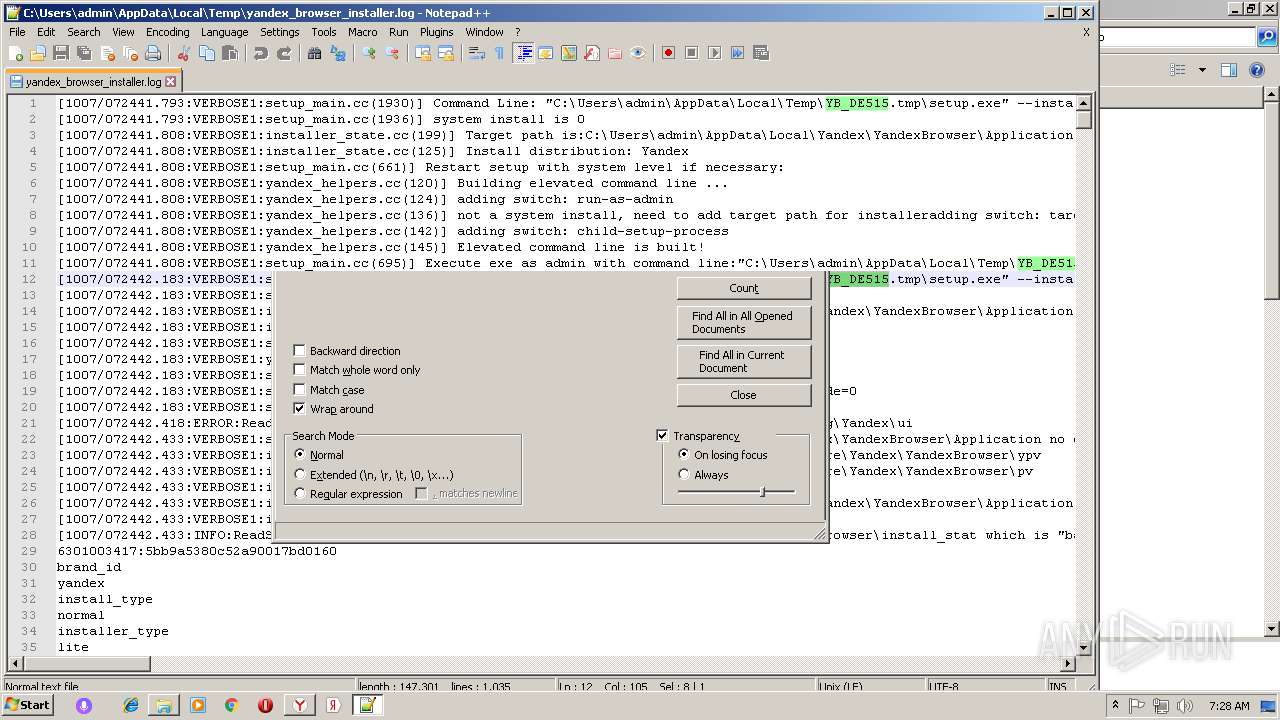The image size is (1280, 720).
Task: Toggle show all characters pilcrow icon
Action: (499, 53)
